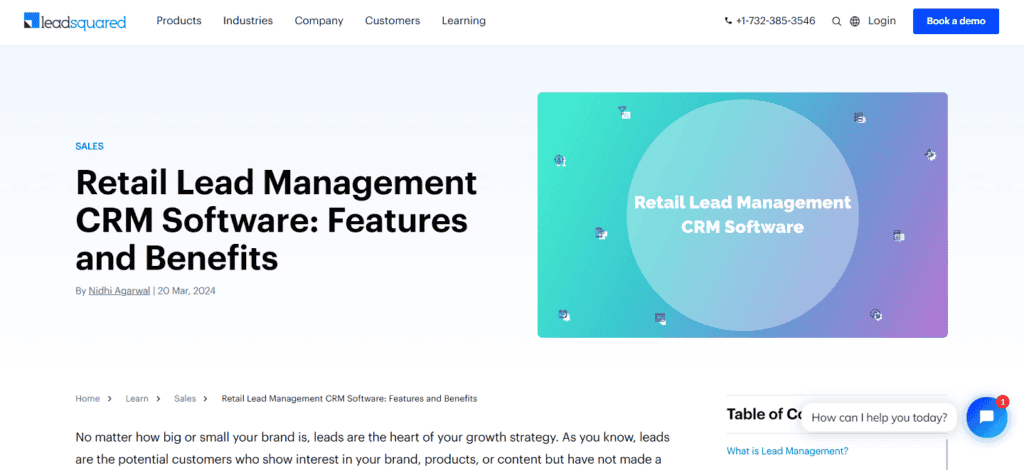Viewport: 1024px width, 470px height.
Task: Click breadcrumb chevron after Sales
Action: coord(205,399)
